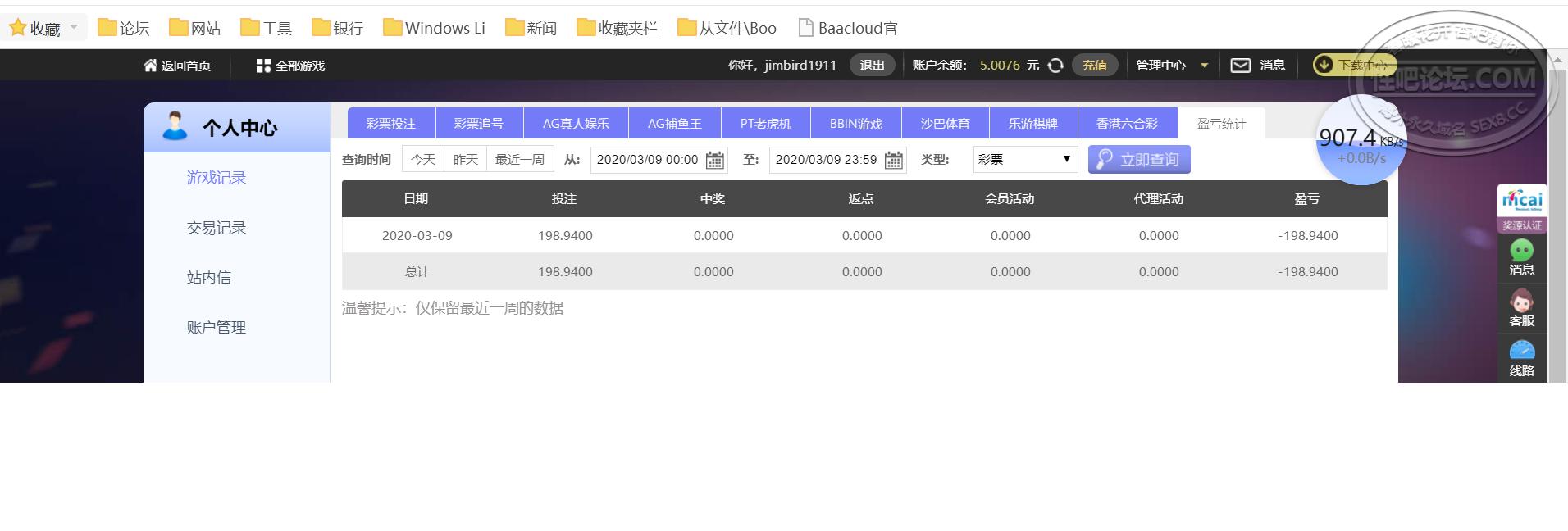
Task: Click the mcai 资源认证 badge
Action: (x=1522, y=209)
